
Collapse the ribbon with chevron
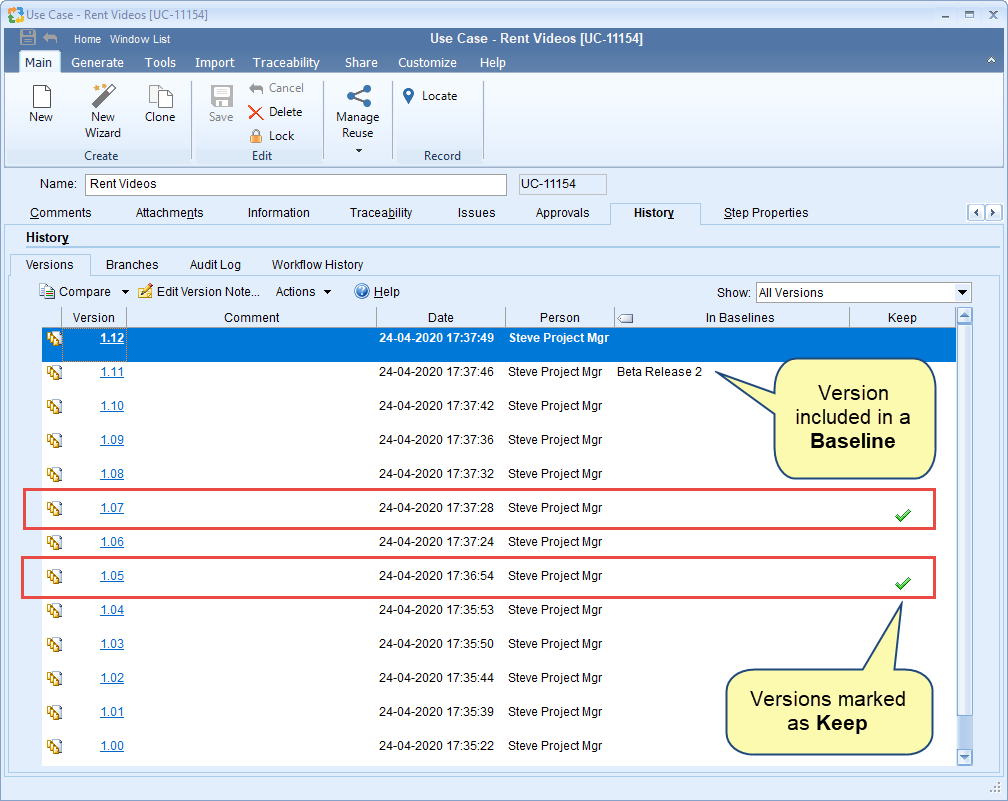point(991,60)
